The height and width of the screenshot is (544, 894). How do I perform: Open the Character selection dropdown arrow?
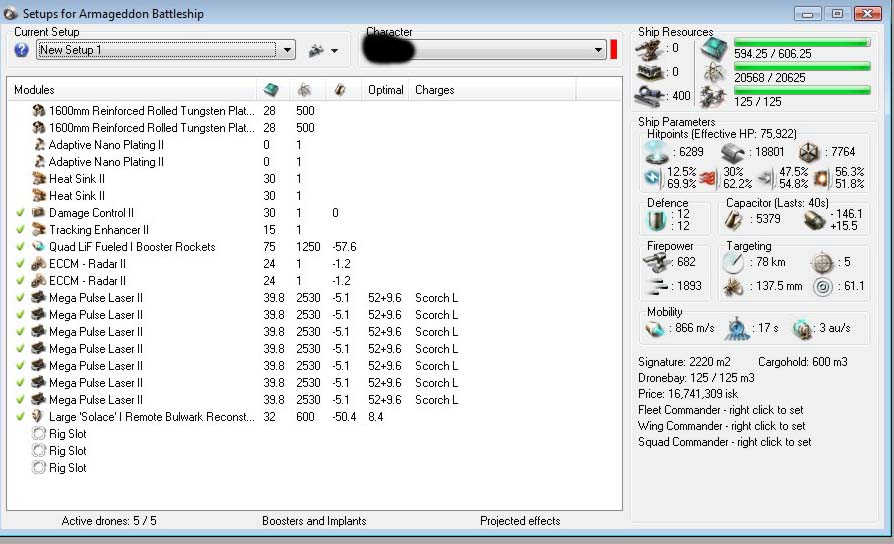[598, 50]
